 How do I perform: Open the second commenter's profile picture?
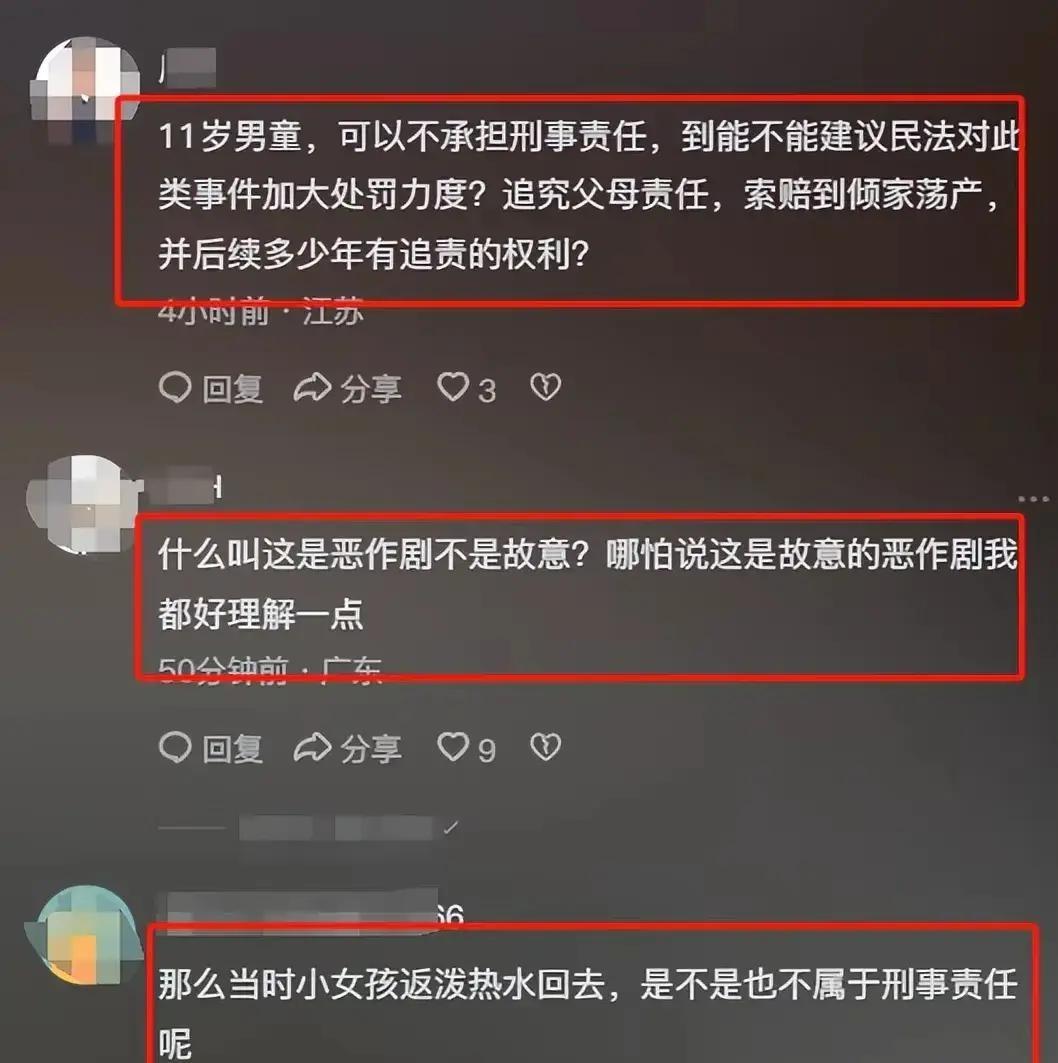[83, 504]
